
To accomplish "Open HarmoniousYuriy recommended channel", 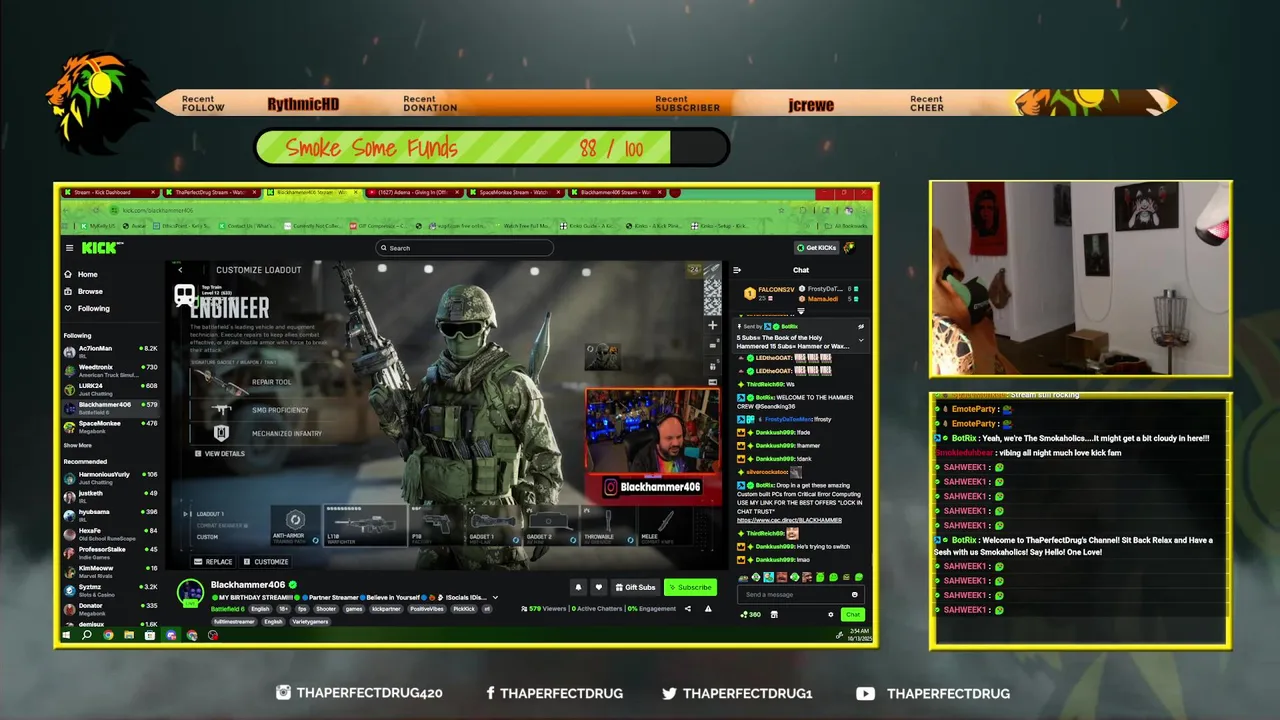I will [x=111, y=476].
